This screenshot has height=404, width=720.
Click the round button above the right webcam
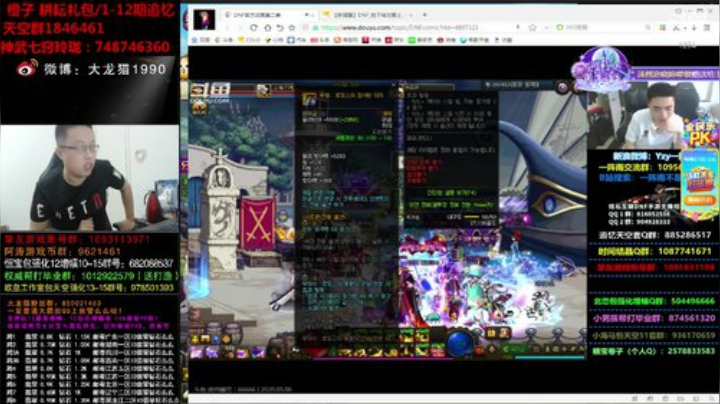point(562,87)
